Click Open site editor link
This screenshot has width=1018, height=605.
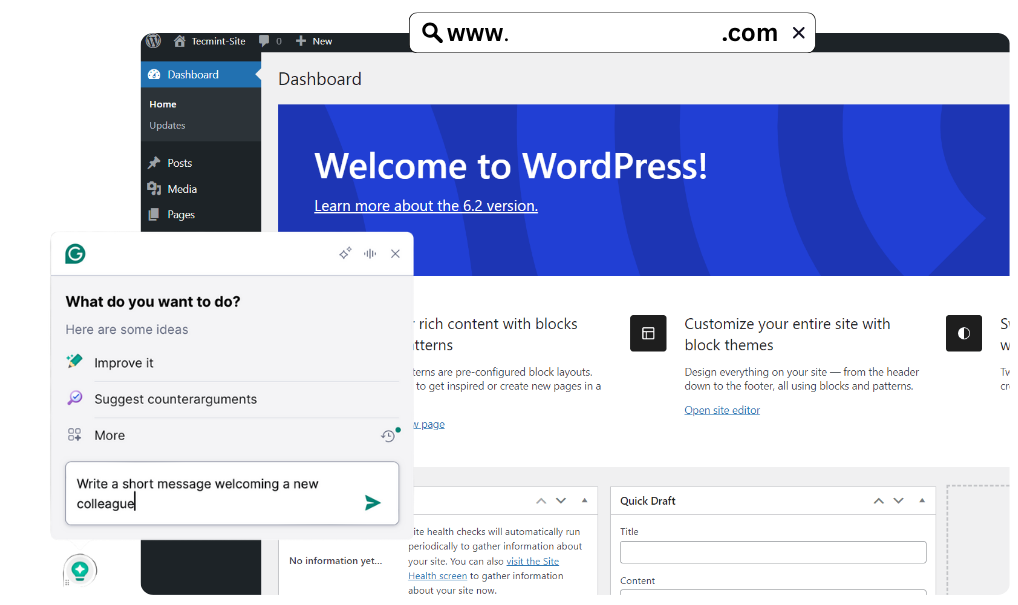[x=722, y=410]
